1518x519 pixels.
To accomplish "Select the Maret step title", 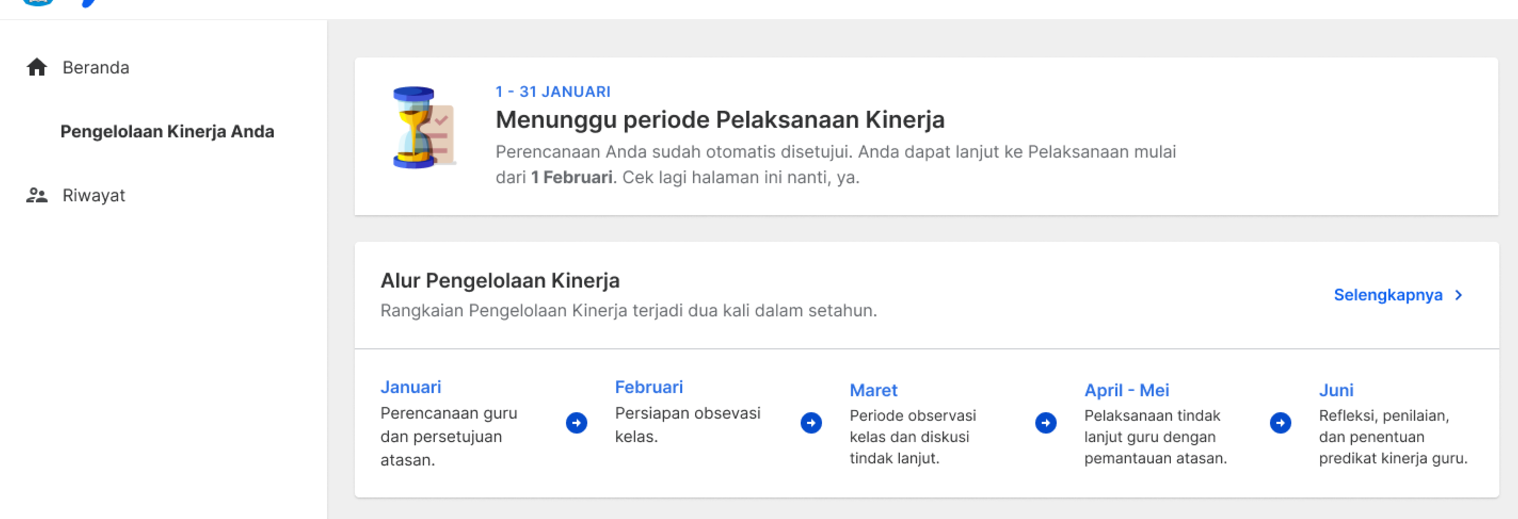I will pos(874,390).
